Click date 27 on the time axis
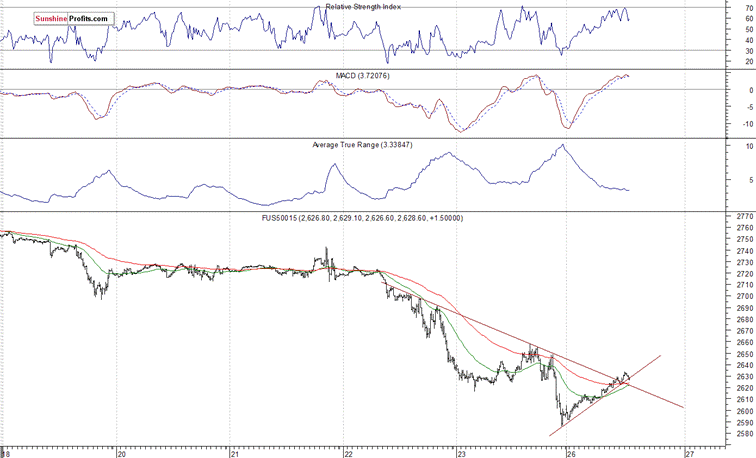756x458 pixels. pos(686,451)
